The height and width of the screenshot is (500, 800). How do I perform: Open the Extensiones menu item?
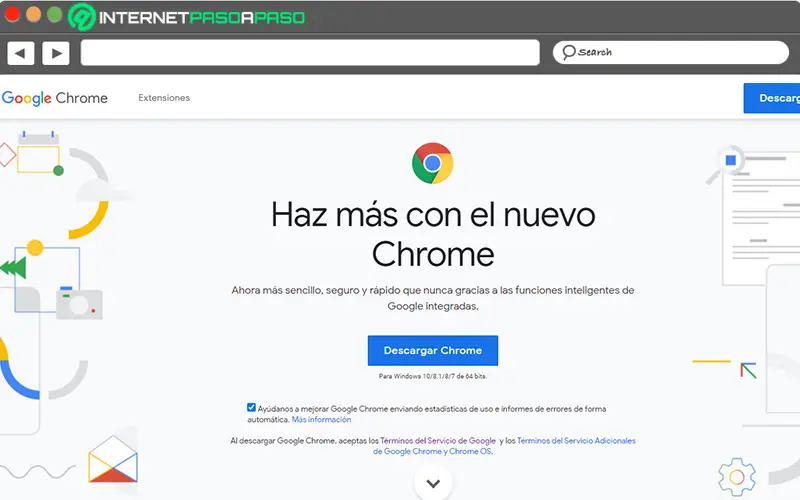pyautogui.click(x=164, y=97)
